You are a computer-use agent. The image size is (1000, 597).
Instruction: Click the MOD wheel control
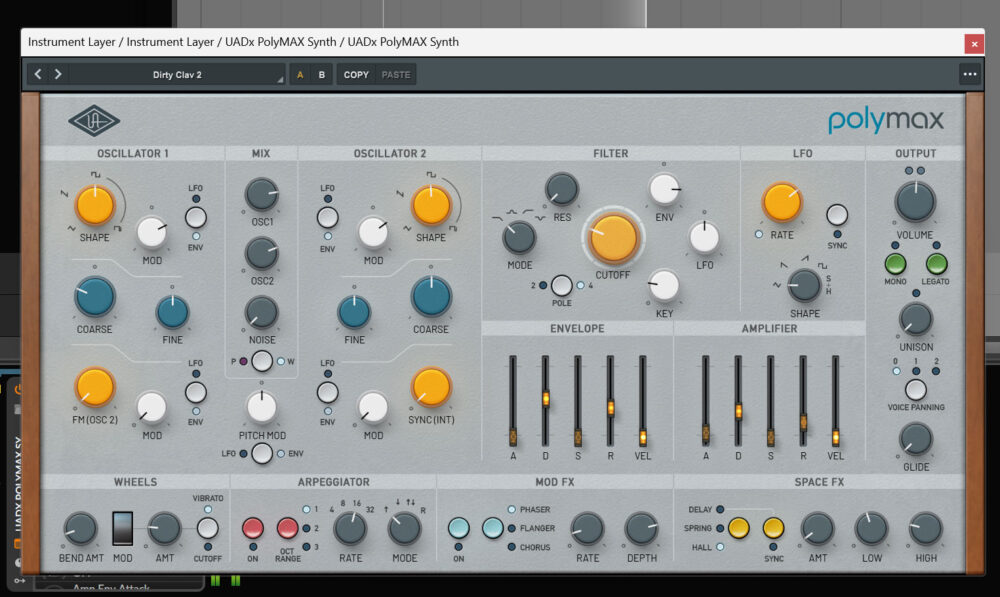pos(122,528)
